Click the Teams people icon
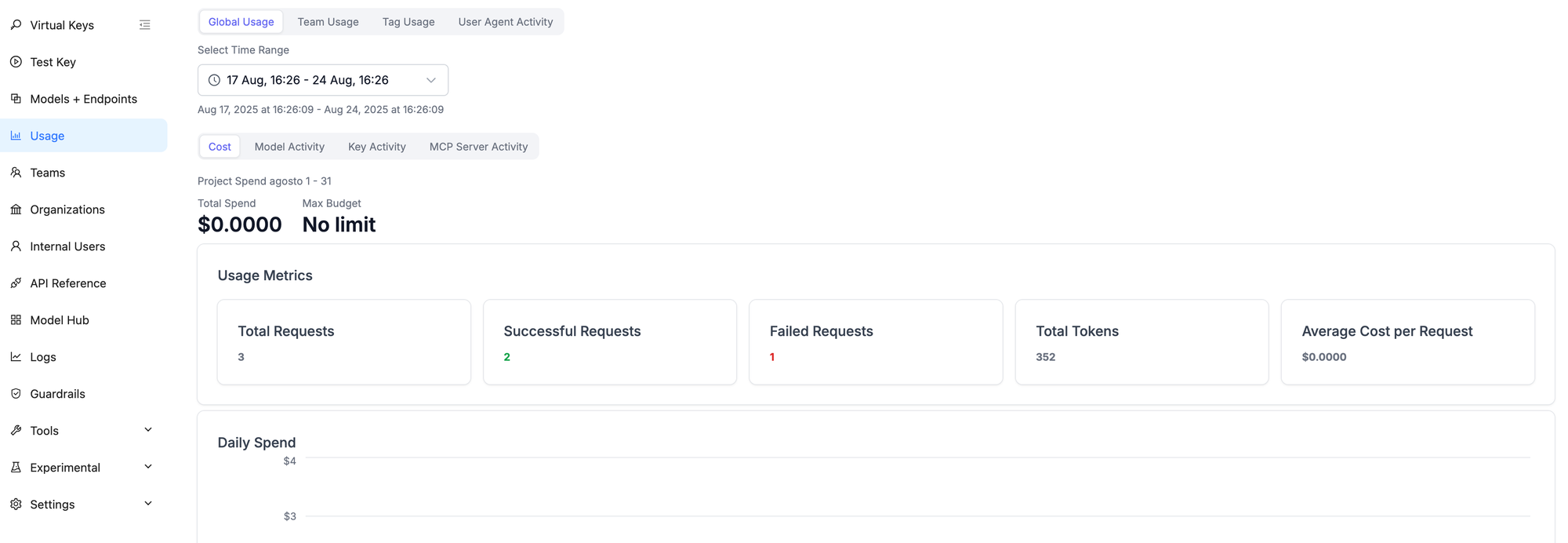 pyautogui.click(x=16, y=173)
